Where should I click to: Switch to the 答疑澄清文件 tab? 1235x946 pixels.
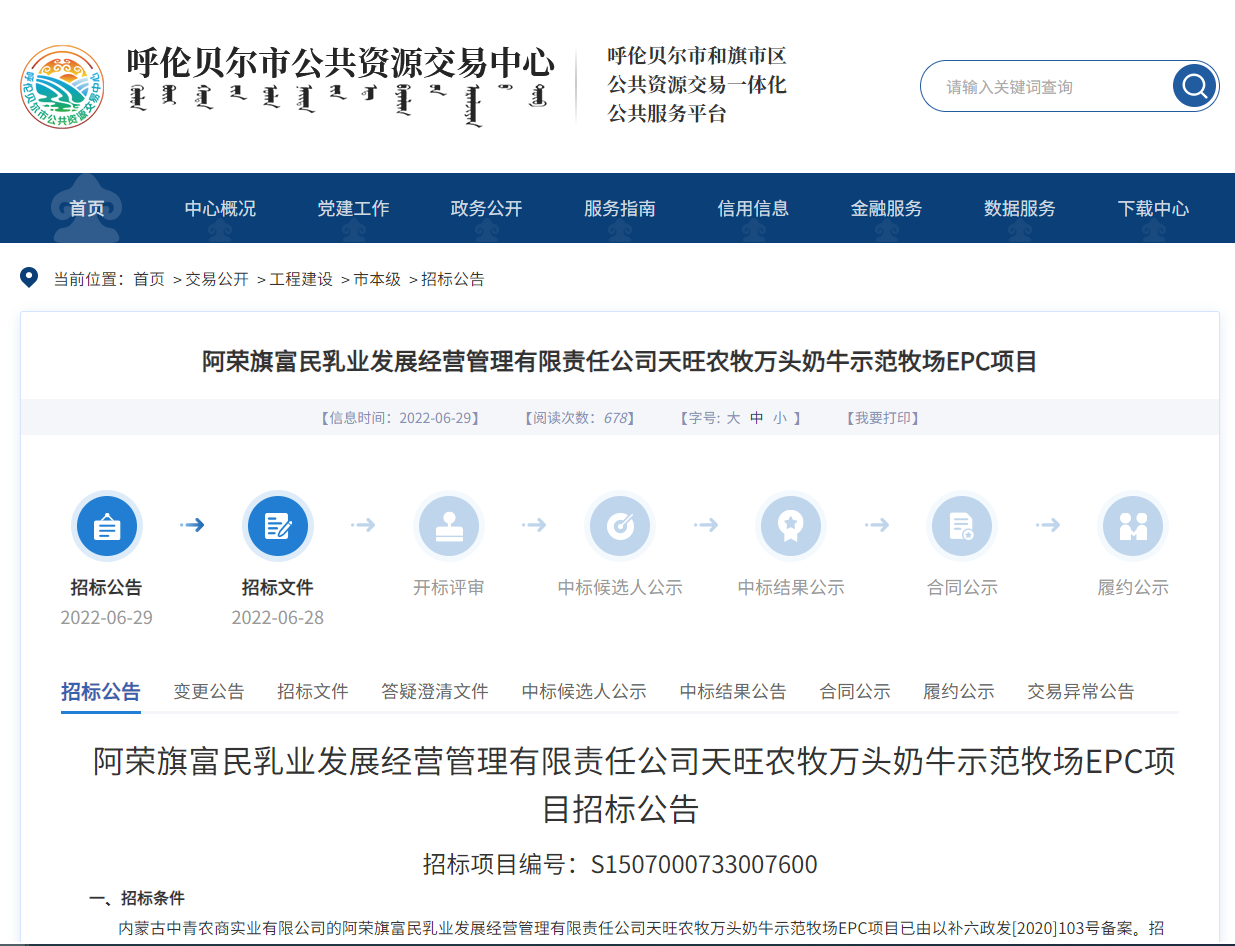(435, 691)
